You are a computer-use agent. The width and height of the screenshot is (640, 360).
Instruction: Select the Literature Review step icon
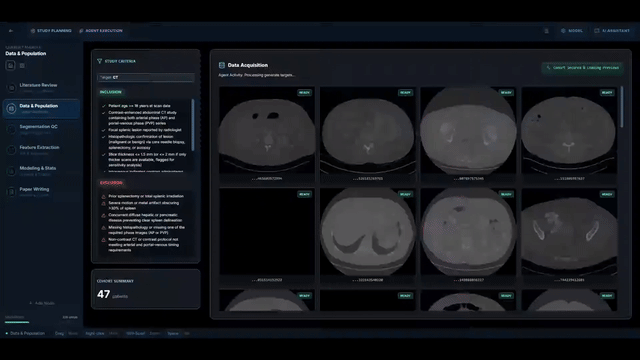click(11, 87)
